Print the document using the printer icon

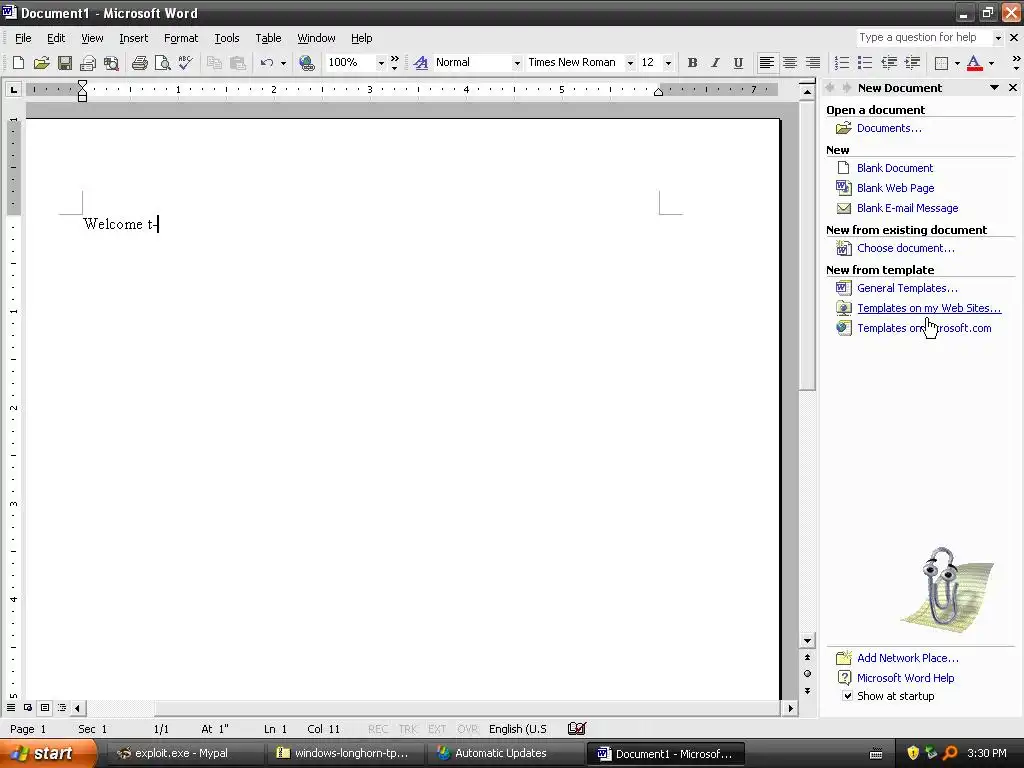pyautogui.click(x=139, y=63)
